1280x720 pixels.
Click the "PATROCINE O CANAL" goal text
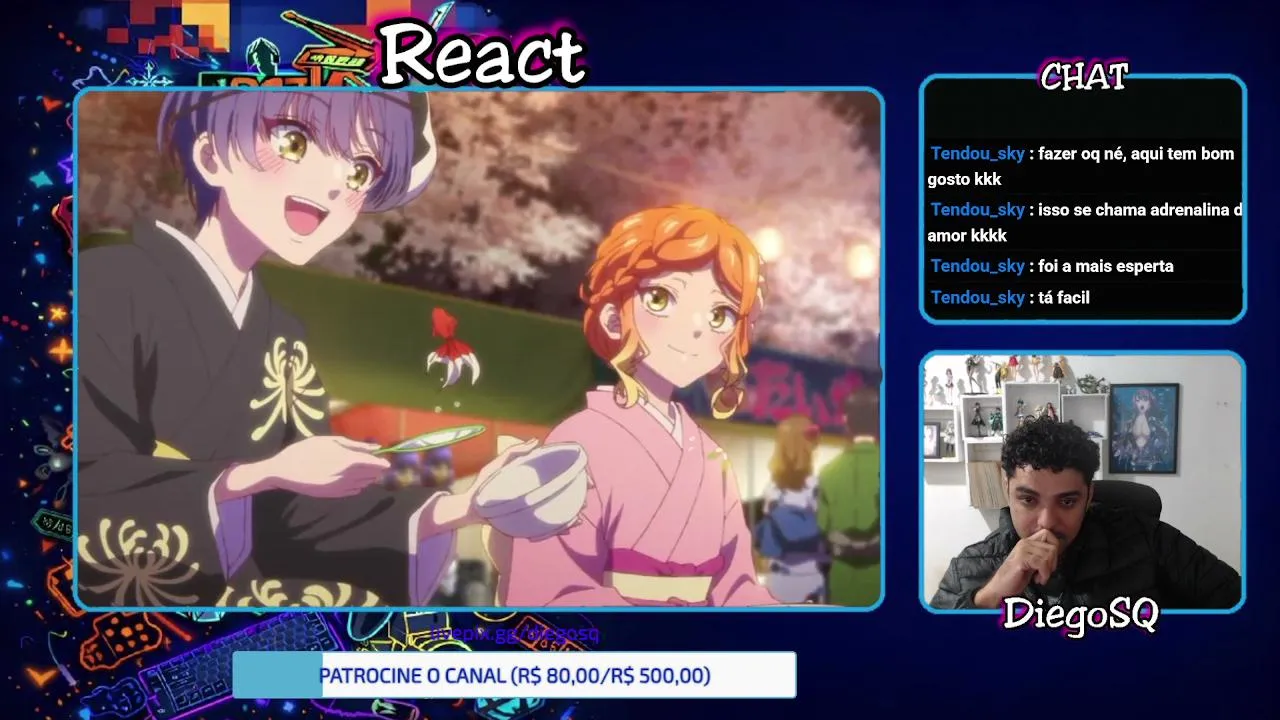[515, 676]
